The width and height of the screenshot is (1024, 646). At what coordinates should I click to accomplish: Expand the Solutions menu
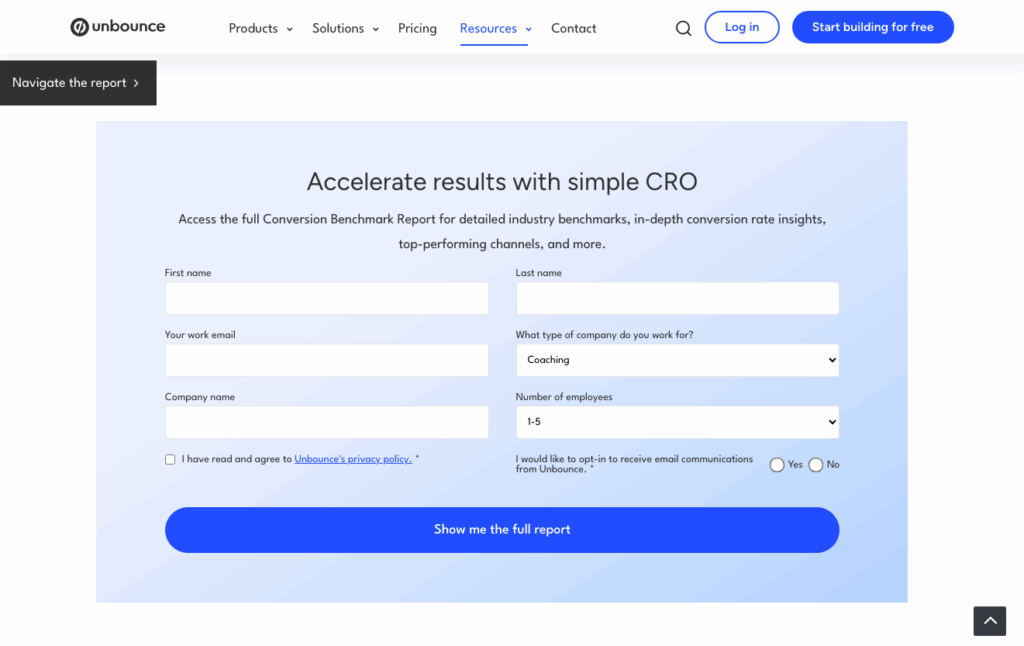345,28
